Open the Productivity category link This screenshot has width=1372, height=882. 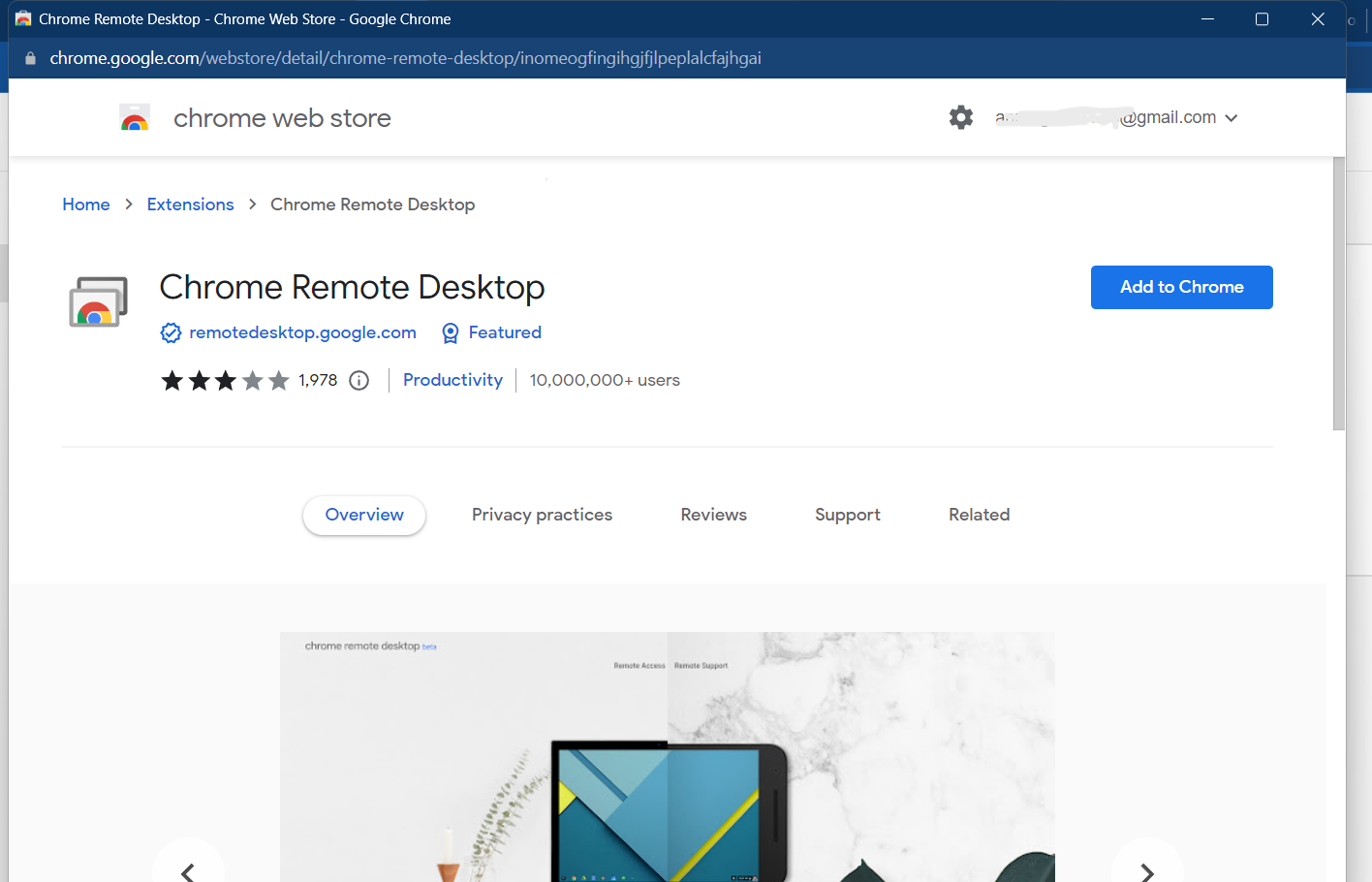[452, 380]
